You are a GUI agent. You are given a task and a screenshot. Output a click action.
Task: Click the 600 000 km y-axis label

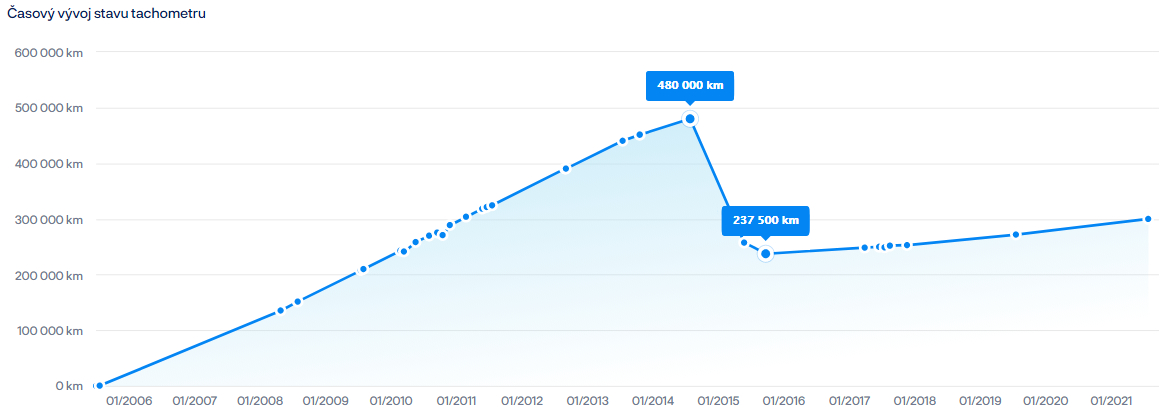point(48,52)
